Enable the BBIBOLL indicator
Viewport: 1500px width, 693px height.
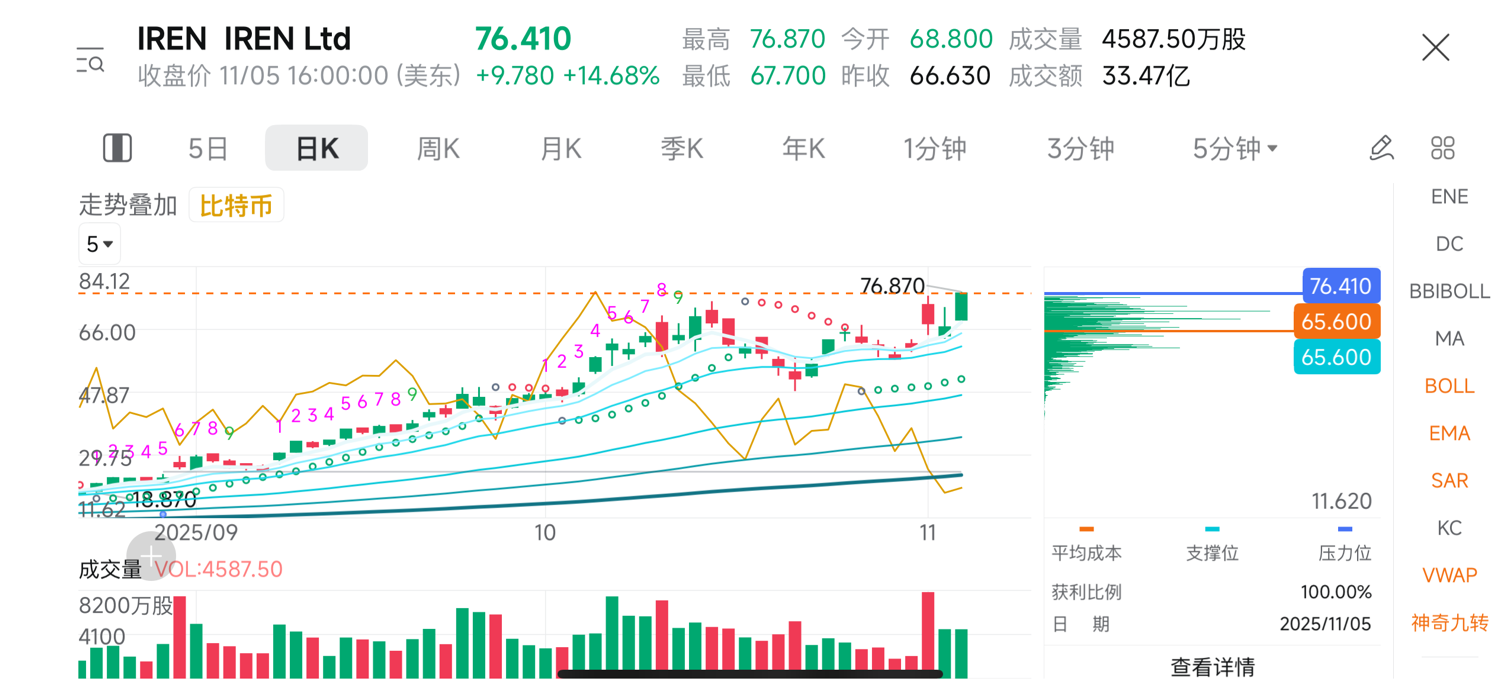coord(1449,291)
